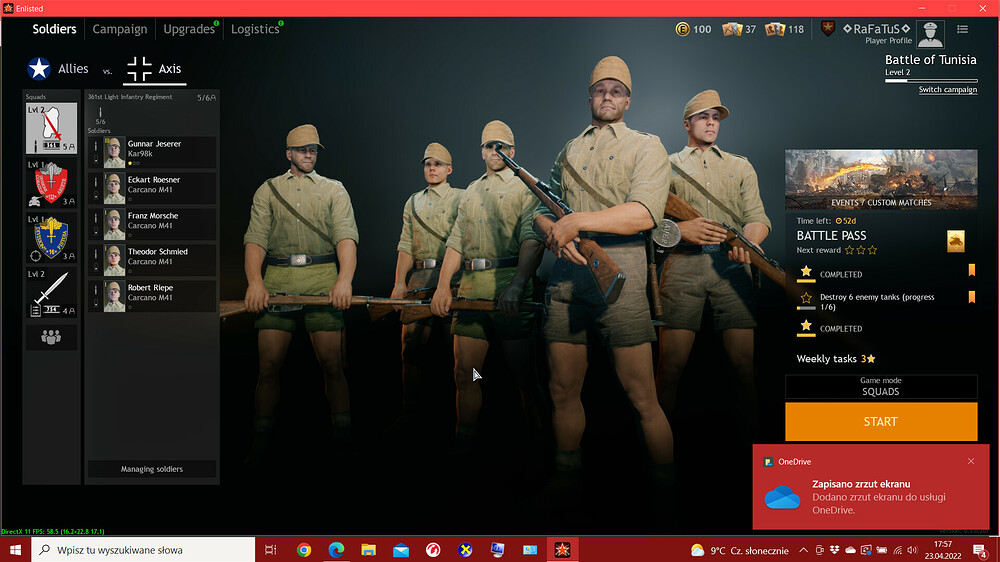Image resolution: width=1000 pixels, height=562 pixels.
Task: Click the red star rank badge
Action: click(828, 29)
